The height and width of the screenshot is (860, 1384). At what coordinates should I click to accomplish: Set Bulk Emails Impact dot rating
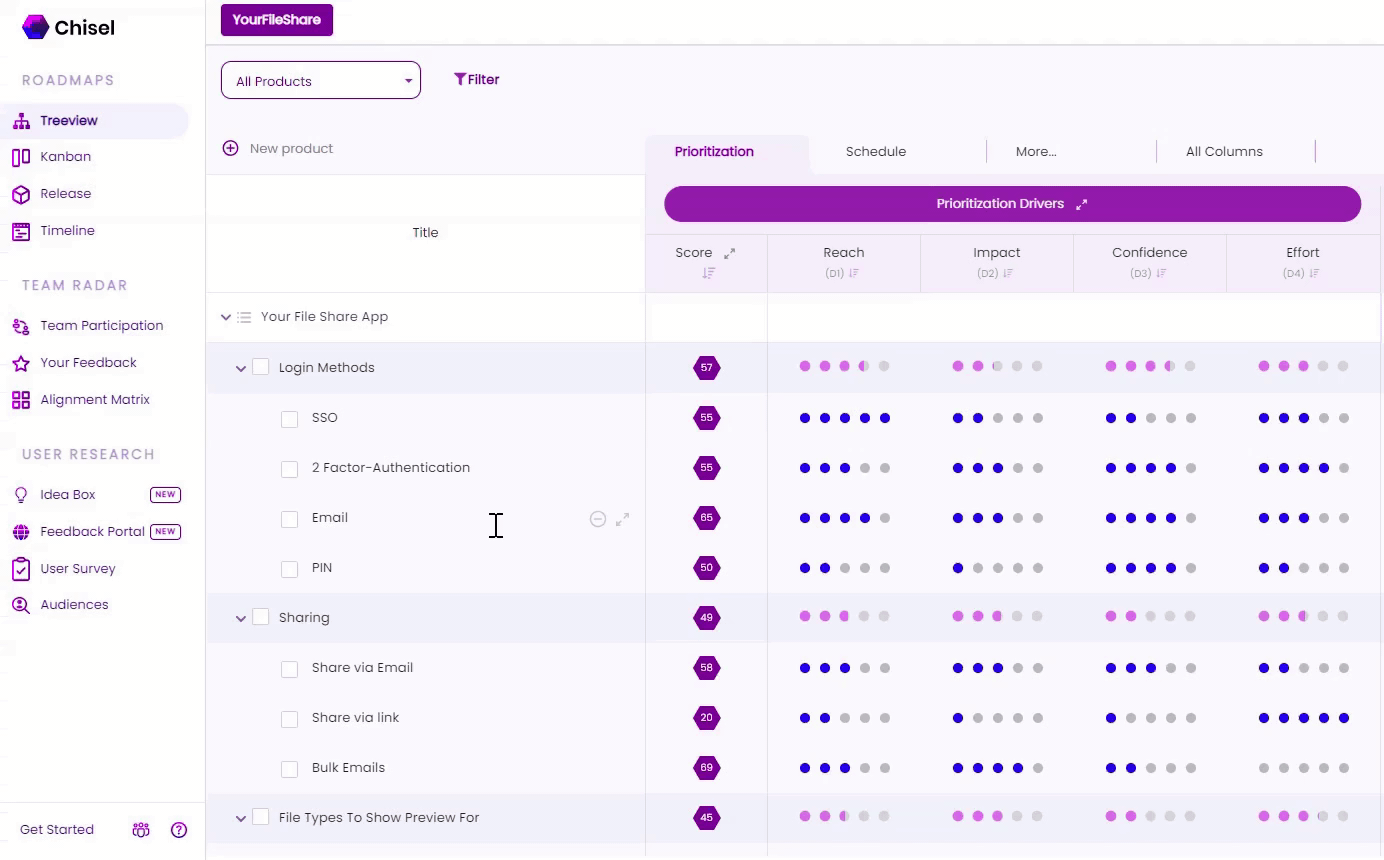tap(997, 768)
